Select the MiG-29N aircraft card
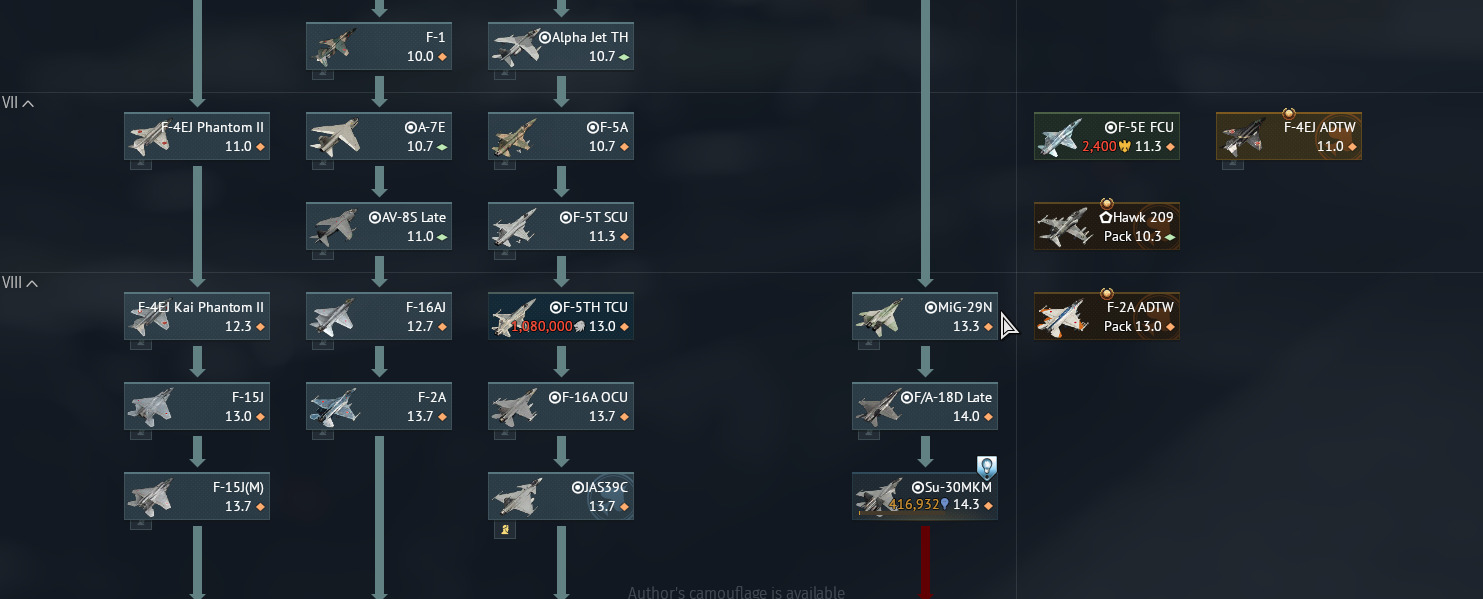Image resolution: width=1483 pixels, height=599 pixels. click(x=925, y=316)
